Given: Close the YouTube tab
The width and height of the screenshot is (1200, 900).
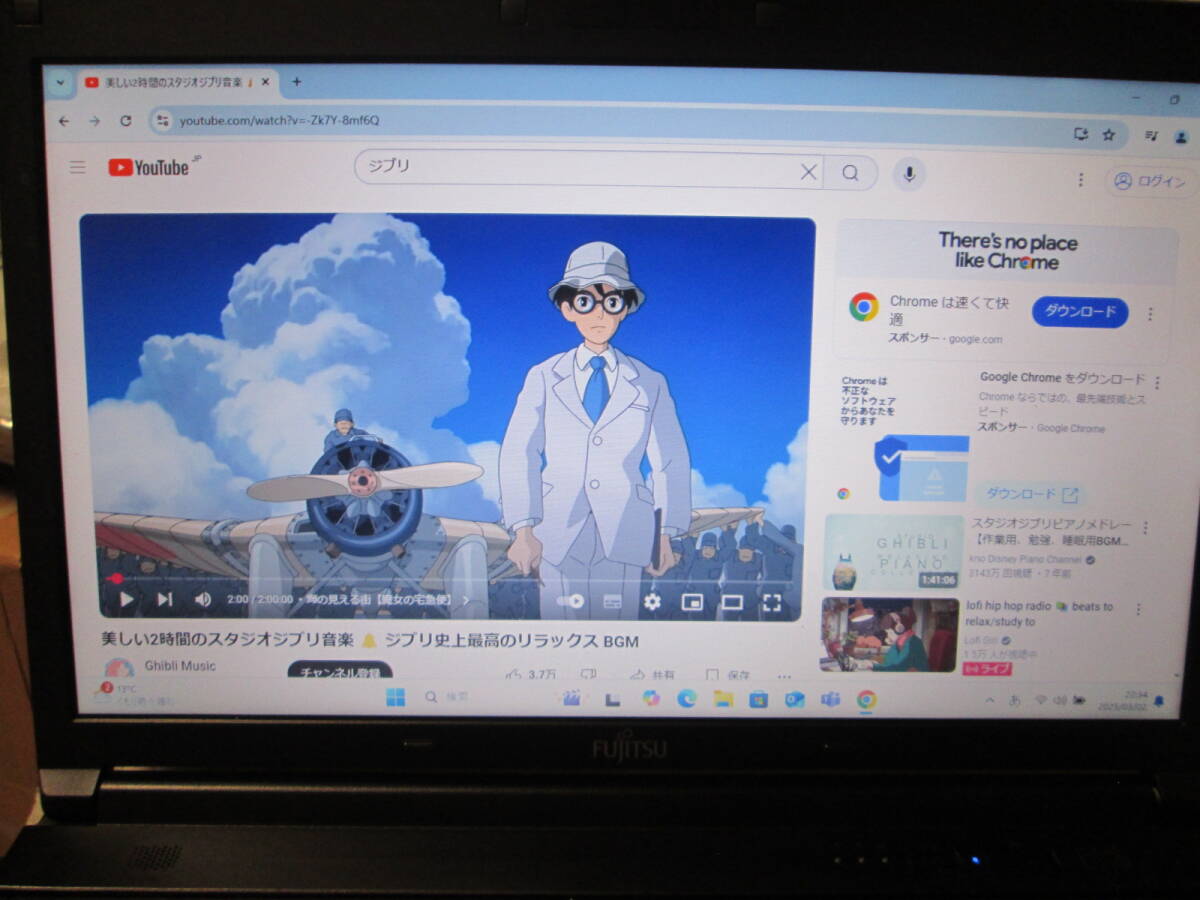Looking at the screenshot, I should 265,83.
